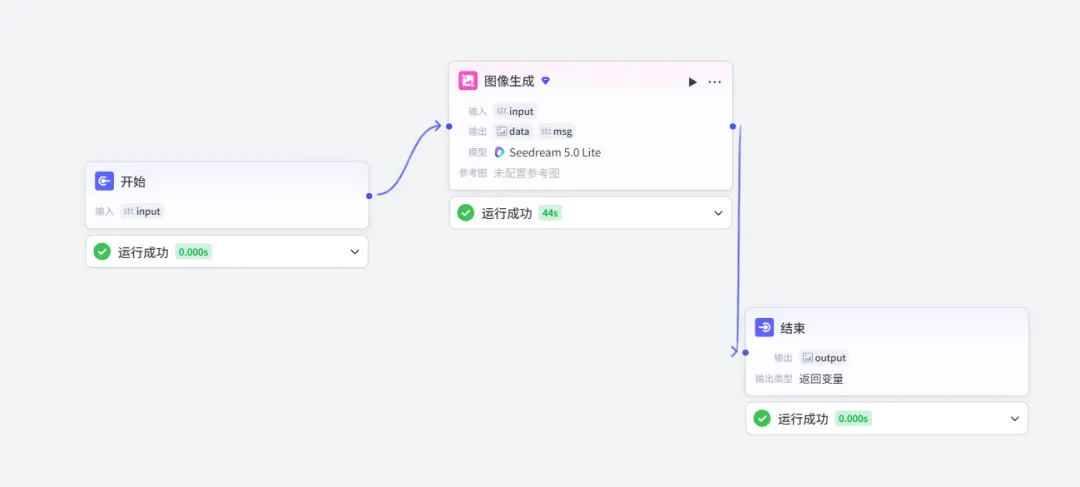This screenshot has height=487, width=1080.
Task: Click the pink image generation node icon
Action: (x=468, y=81)
